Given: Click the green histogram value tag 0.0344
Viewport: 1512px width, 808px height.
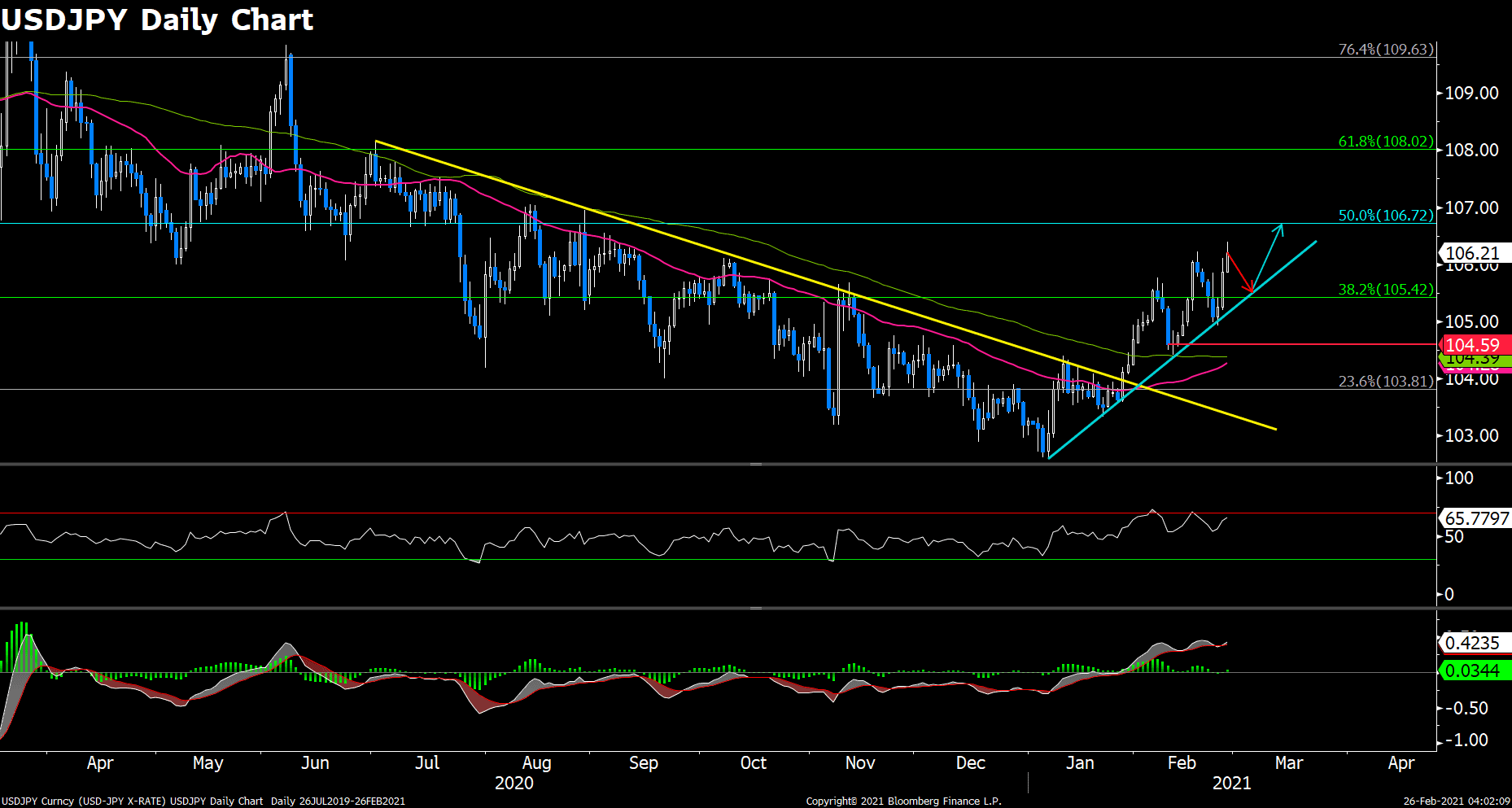Looking at the screenshot, I should (1475, 670).
